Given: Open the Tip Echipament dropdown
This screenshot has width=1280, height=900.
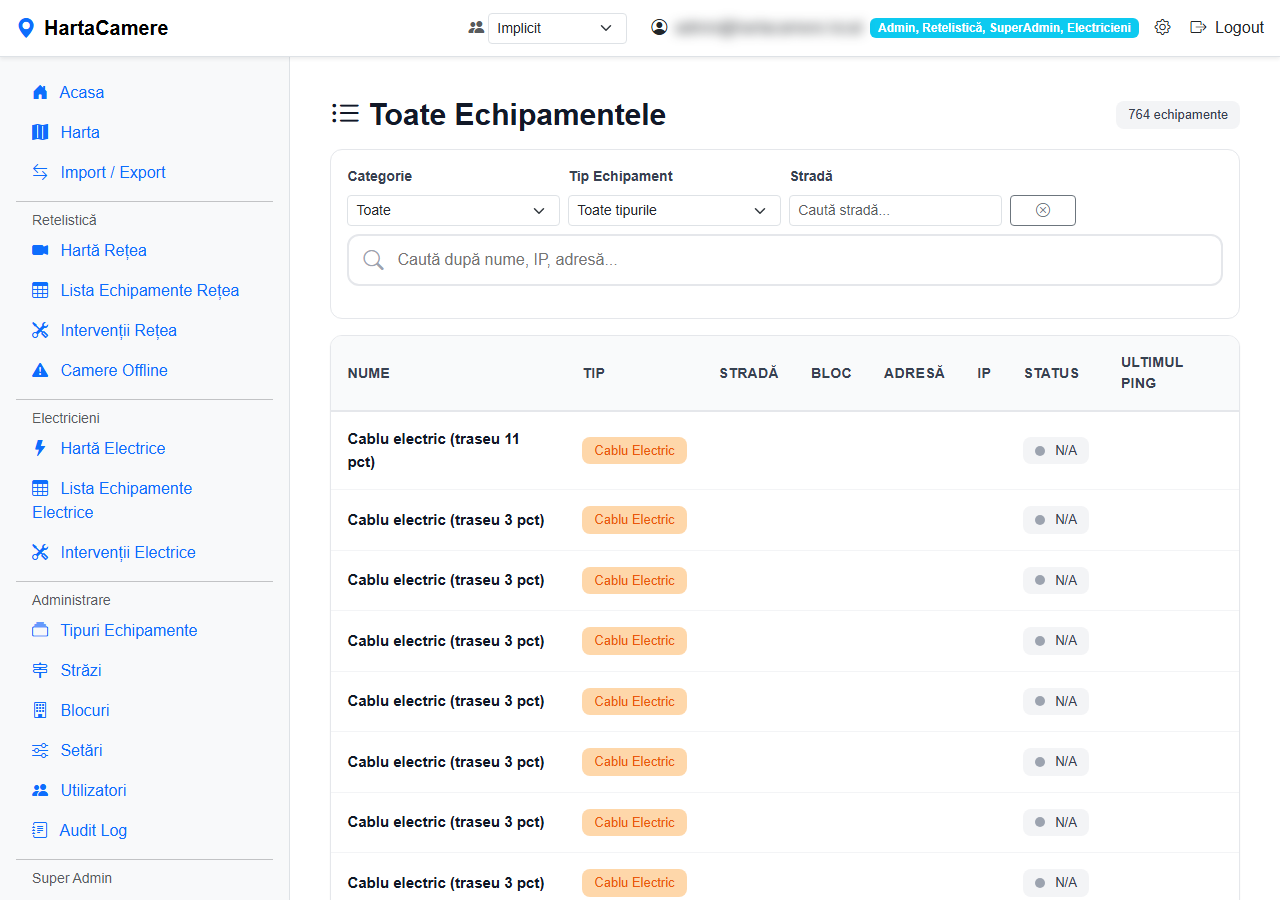Looking at the screenshot, I should (674, 210).
